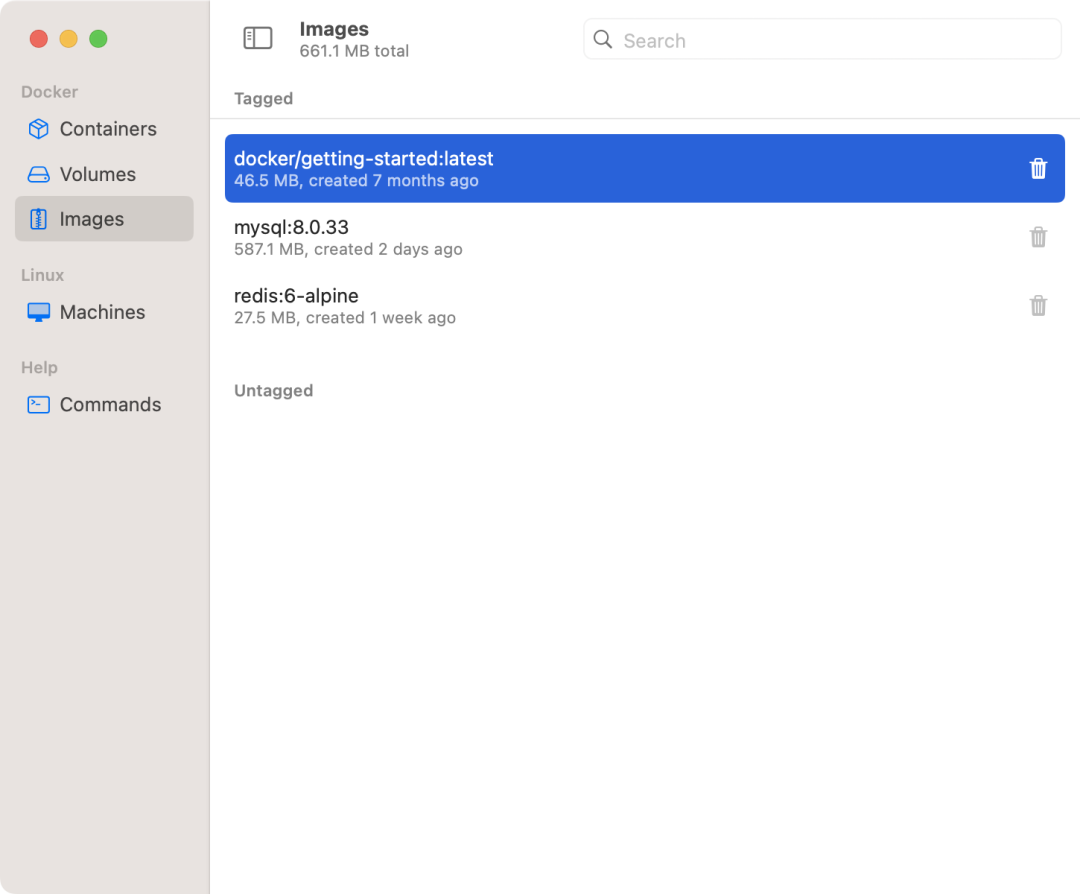Click the search magnifier icon

click(603, 39)
